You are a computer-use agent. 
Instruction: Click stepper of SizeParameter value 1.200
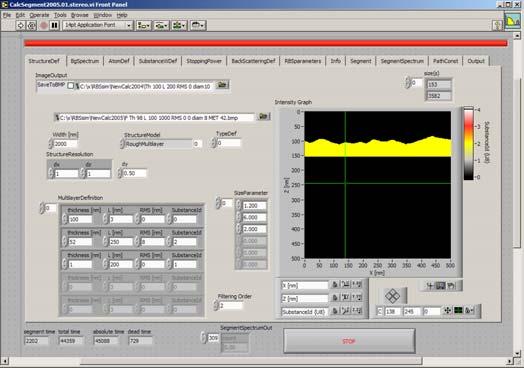[x=238, y=206]
